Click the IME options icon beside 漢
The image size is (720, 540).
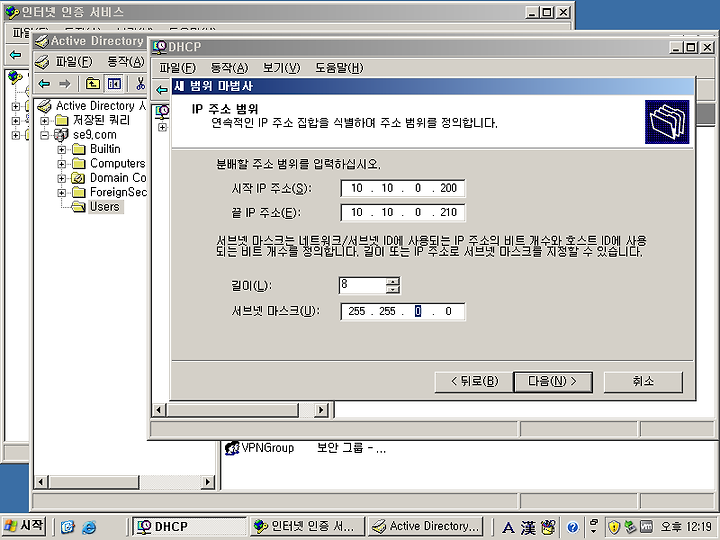[x=548, y=527]
